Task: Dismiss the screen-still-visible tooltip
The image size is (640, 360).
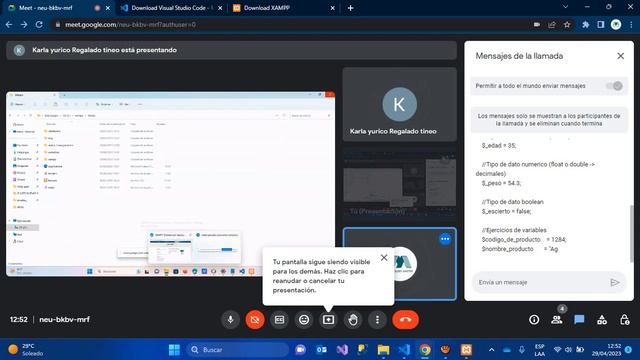Action: click(x=384, y=258)
